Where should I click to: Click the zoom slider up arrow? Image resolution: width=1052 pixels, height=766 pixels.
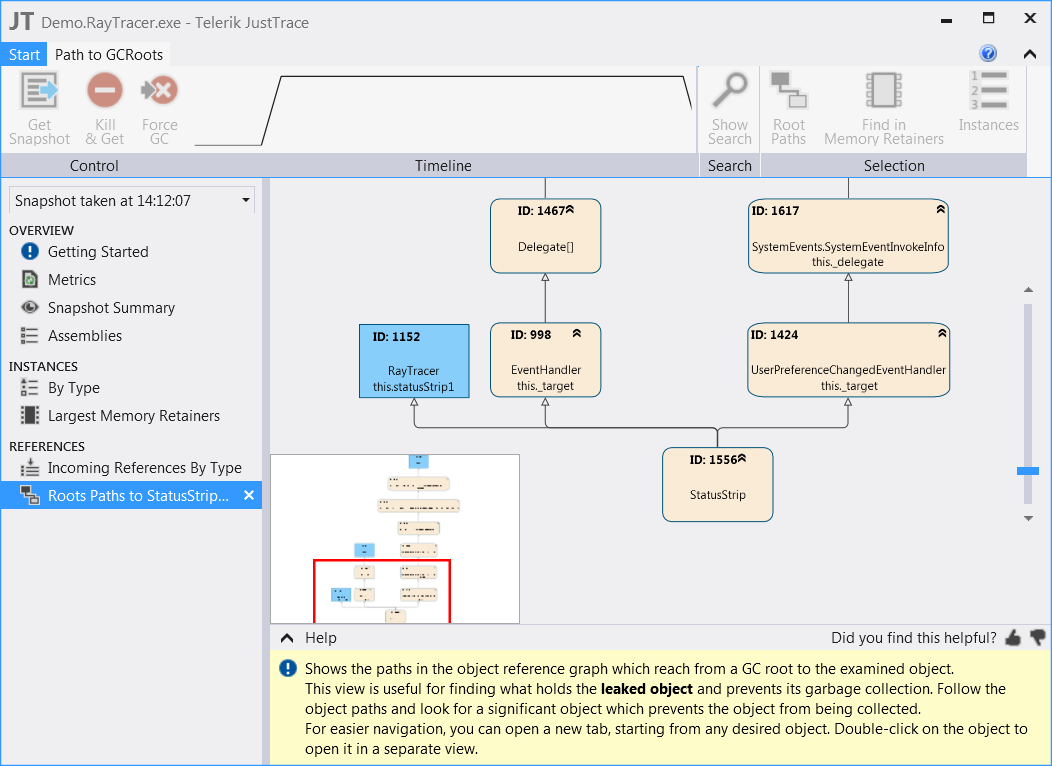click(1028, 290)
